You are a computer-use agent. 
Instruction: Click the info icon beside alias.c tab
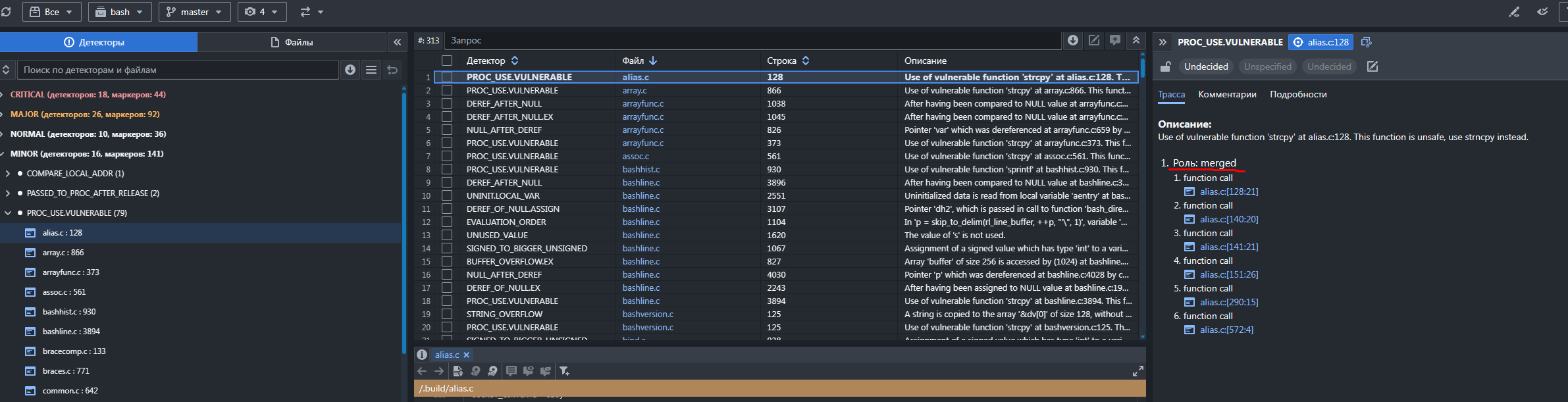422,355
